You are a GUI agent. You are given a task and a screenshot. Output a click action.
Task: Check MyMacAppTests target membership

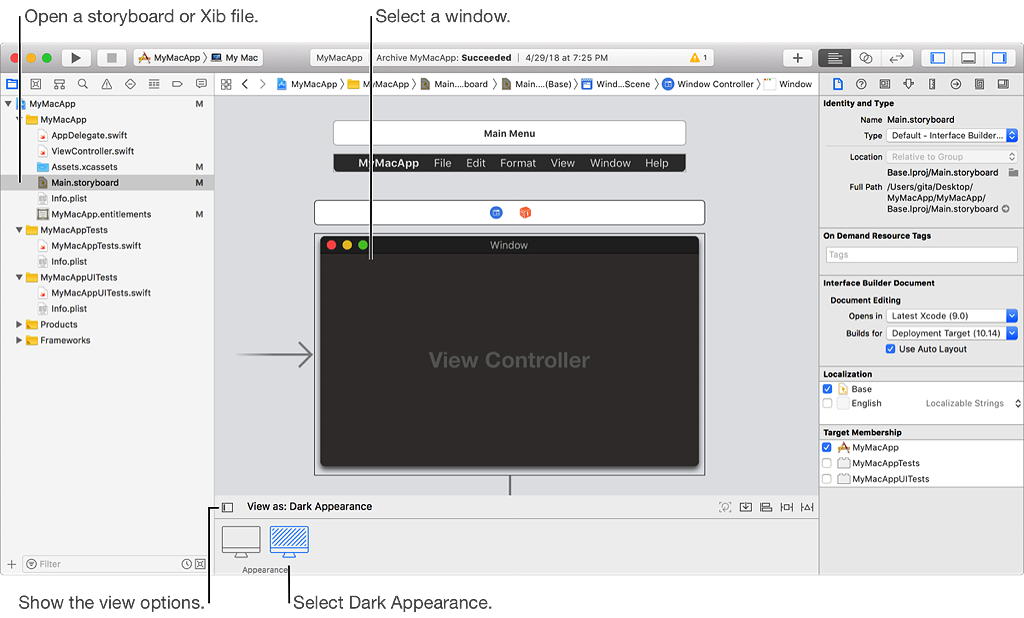(x=827, y=463)
